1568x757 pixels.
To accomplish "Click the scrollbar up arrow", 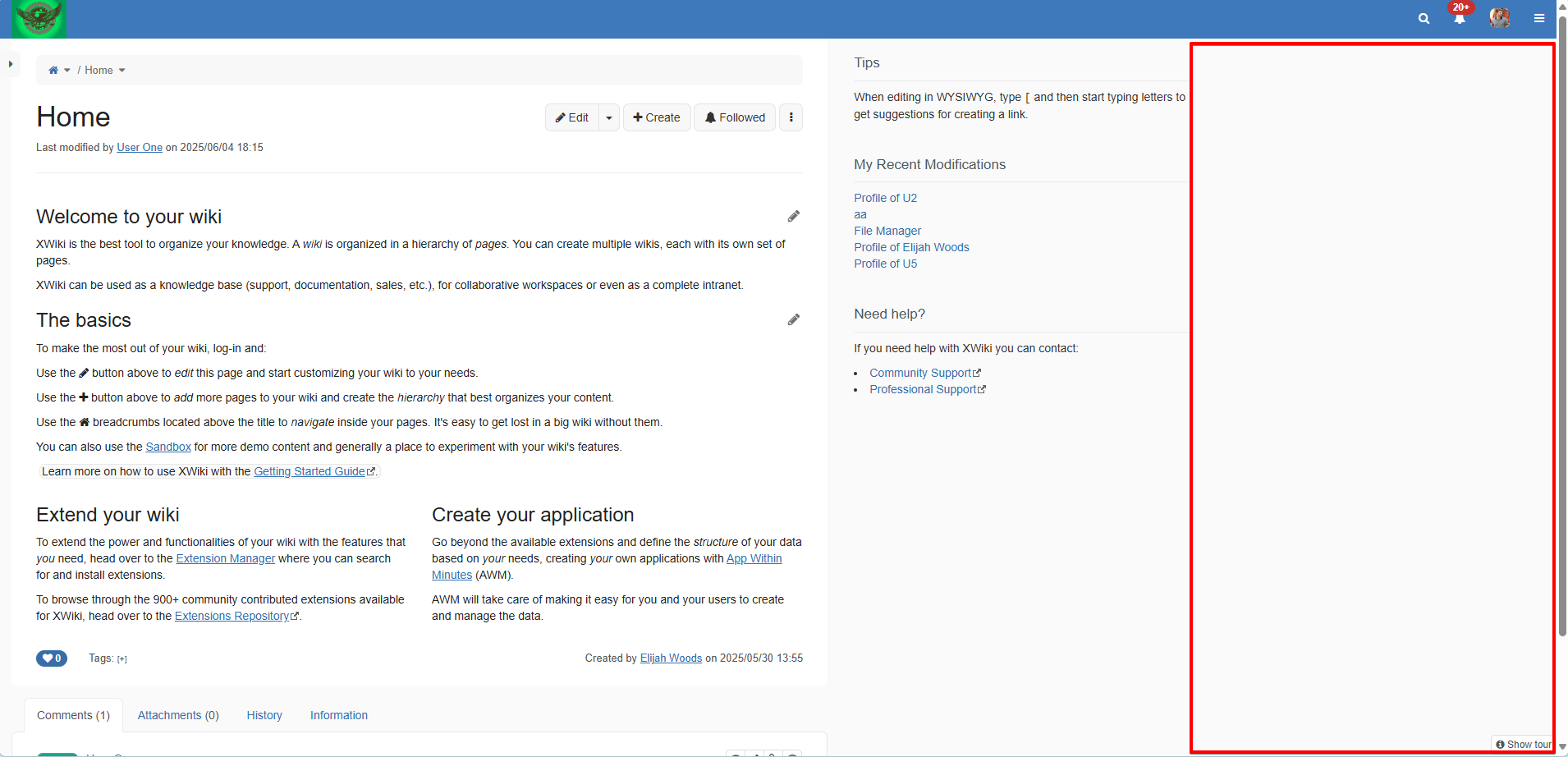I will pyautogui.click(x=1562, y=7).
